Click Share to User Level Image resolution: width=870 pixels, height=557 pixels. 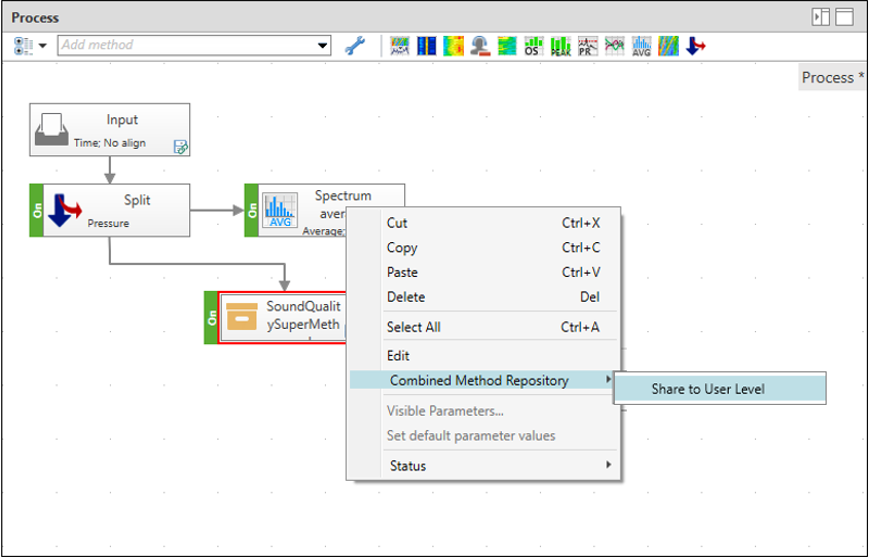tap(708, 389)
